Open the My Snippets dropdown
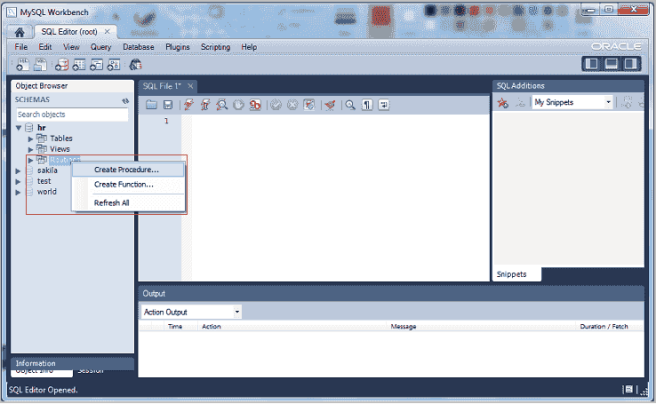 point(572,102)
